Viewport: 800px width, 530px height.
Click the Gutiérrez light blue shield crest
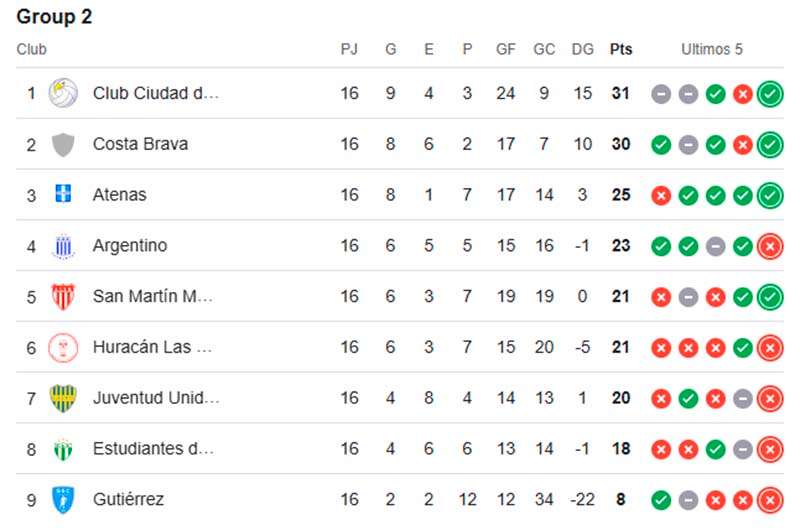pos(63,499)
